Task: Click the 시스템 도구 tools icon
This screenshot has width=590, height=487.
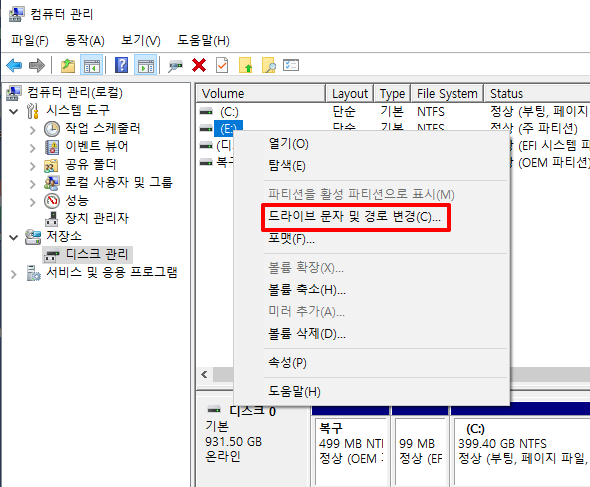Action: pyautogui.click(x=33, y=111)
